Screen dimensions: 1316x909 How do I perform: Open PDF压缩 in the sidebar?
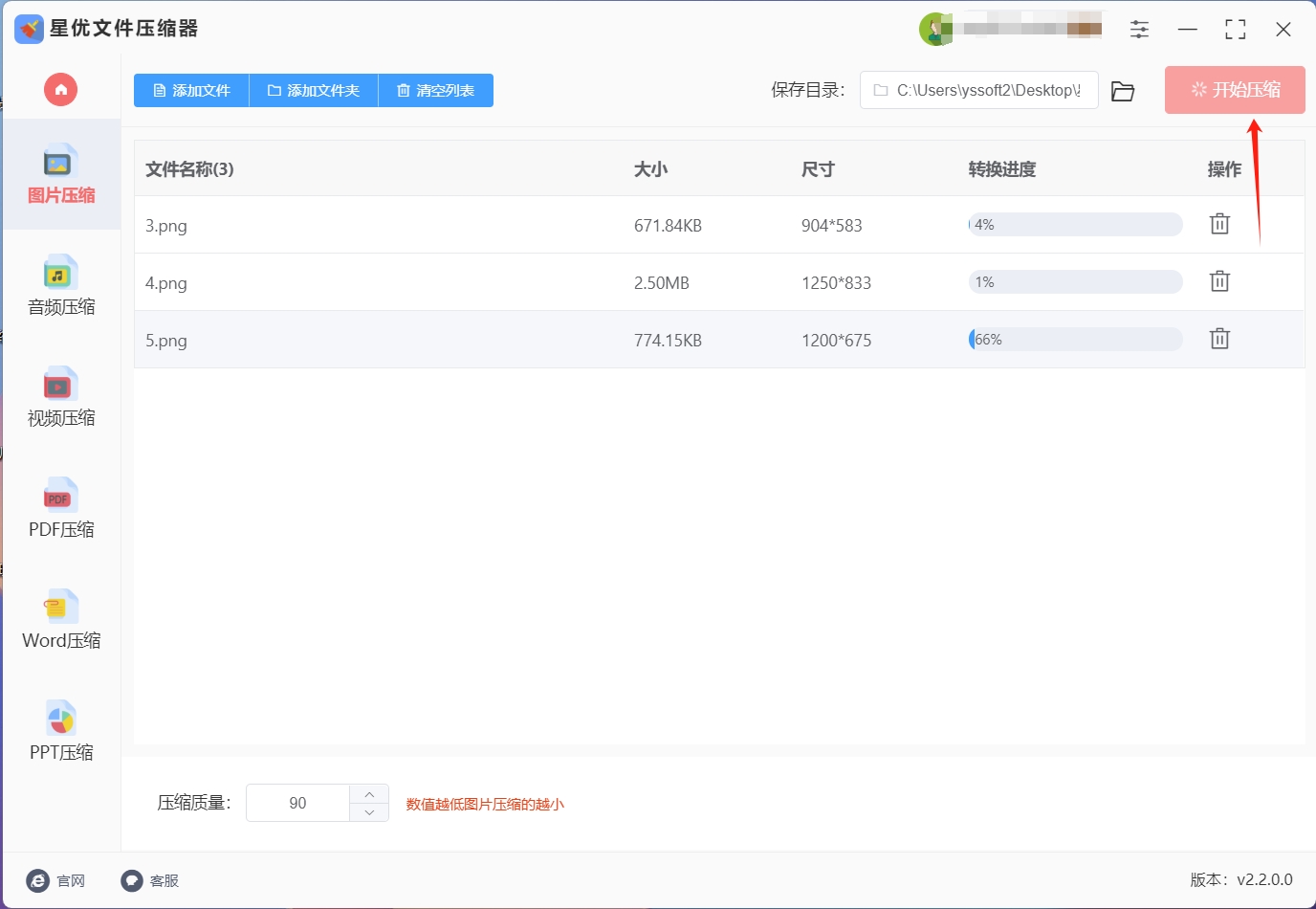(x=61, y=508)
